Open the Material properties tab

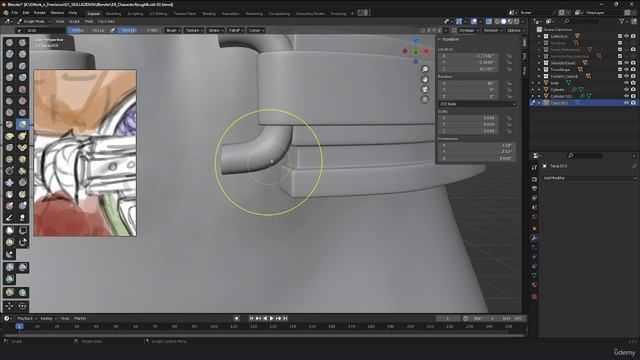[534, 284]
